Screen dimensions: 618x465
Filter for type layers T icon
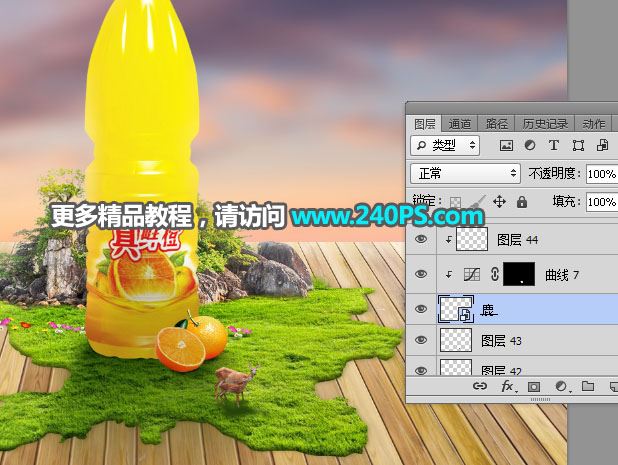[x=554, y=145]
